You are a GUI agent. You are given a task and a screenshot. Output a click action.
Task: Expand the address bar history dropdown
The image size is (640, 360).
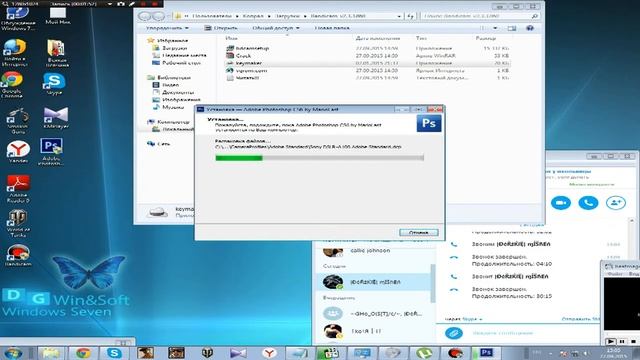(399, 16)
